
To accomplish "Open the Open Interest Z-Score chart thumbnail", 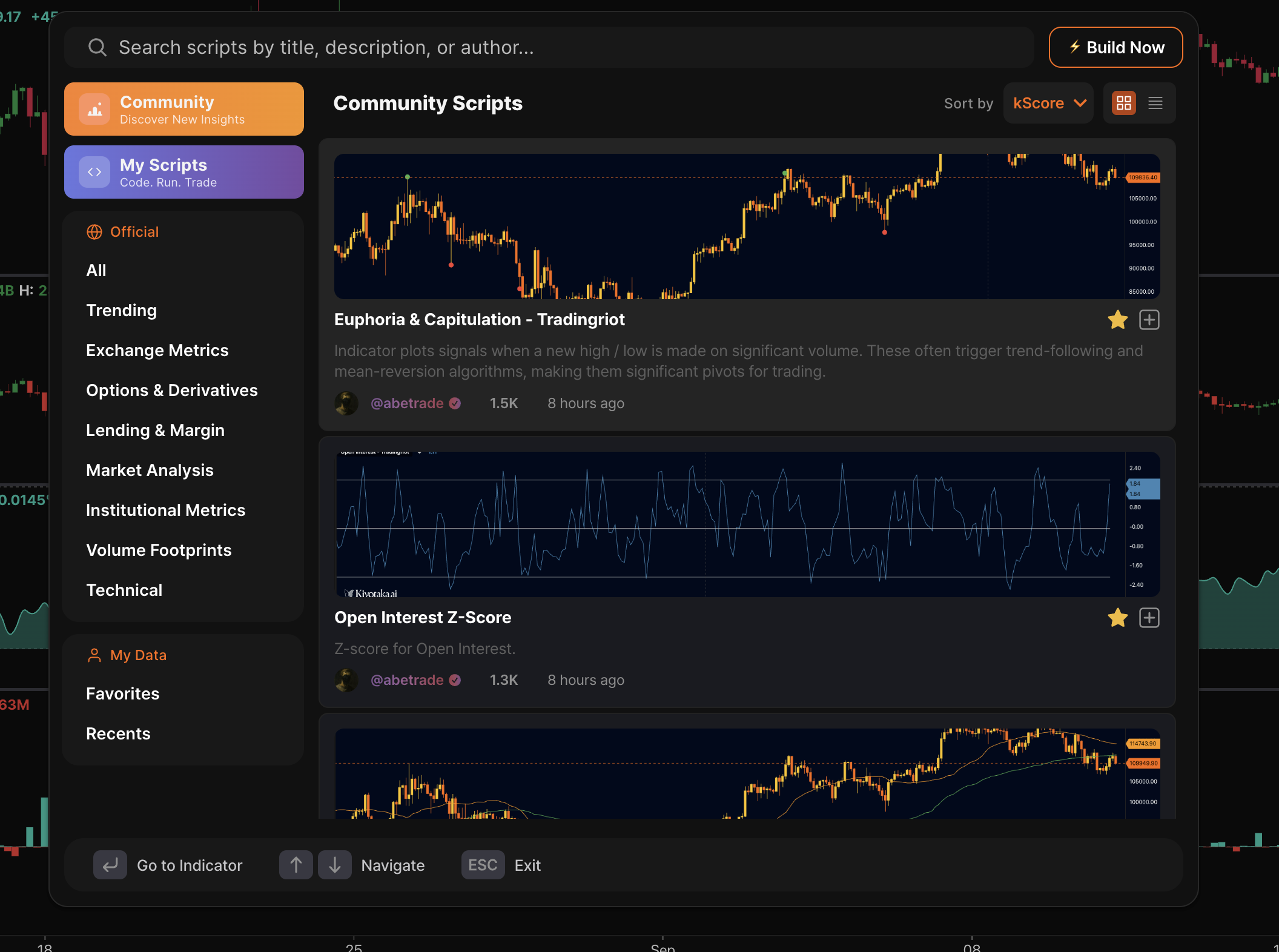I will (747, 524).
